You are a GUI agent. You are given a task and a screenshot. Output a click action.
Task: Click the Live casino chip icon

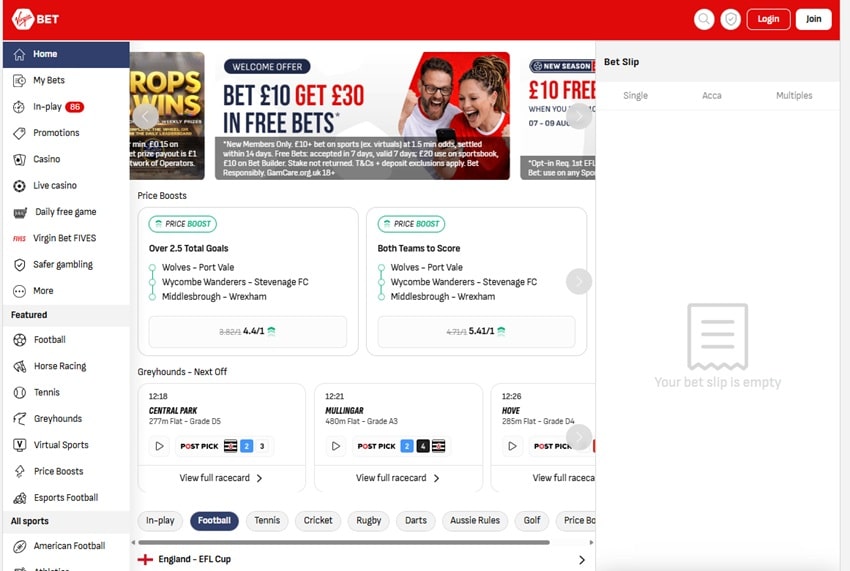(20, 186)
